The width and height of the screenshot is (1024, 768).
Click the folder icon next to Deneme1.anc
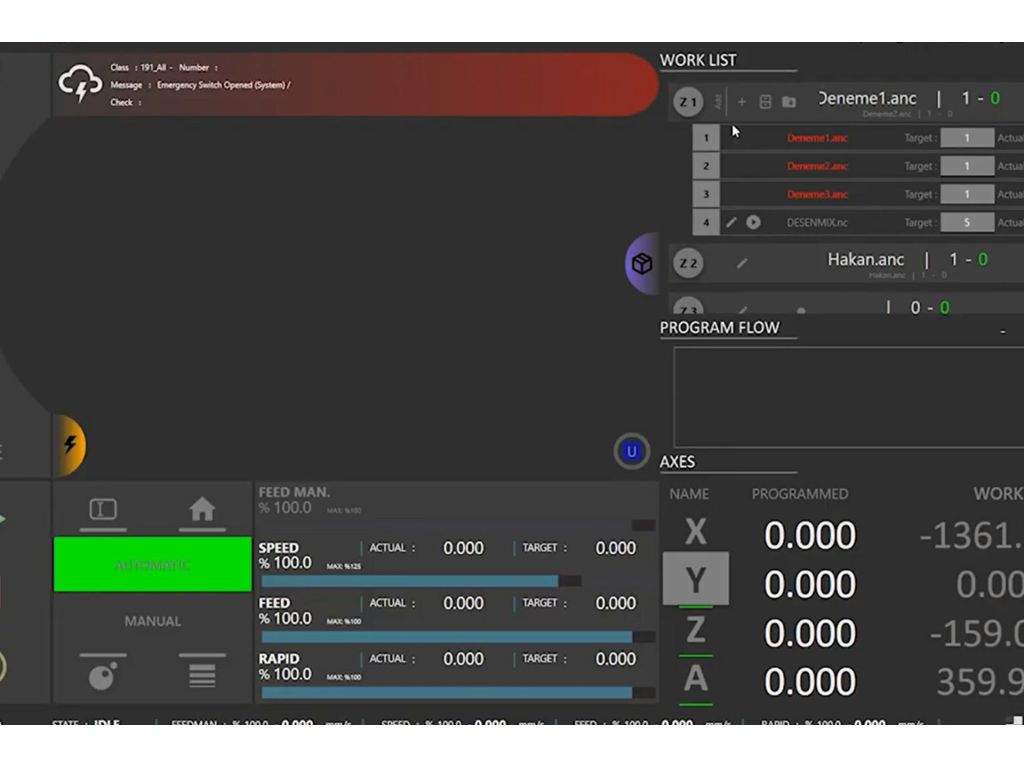pyautogui.click(x=789, y=102)
